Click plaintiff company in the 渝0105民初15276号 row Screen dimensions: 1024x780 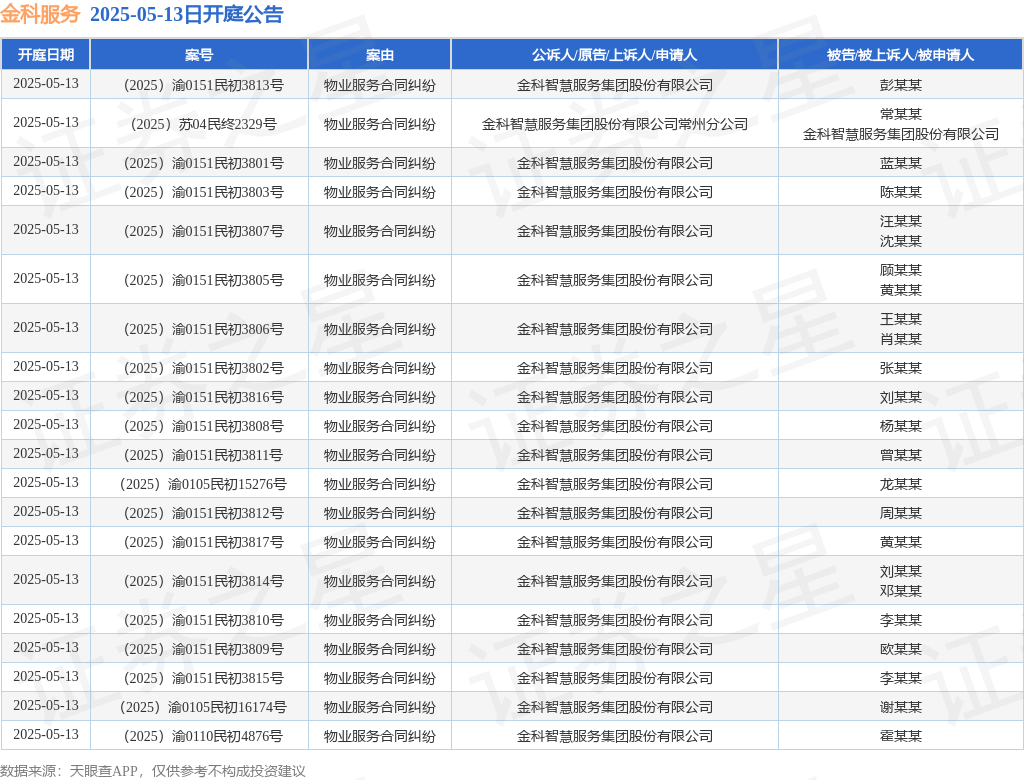point(615,484)
